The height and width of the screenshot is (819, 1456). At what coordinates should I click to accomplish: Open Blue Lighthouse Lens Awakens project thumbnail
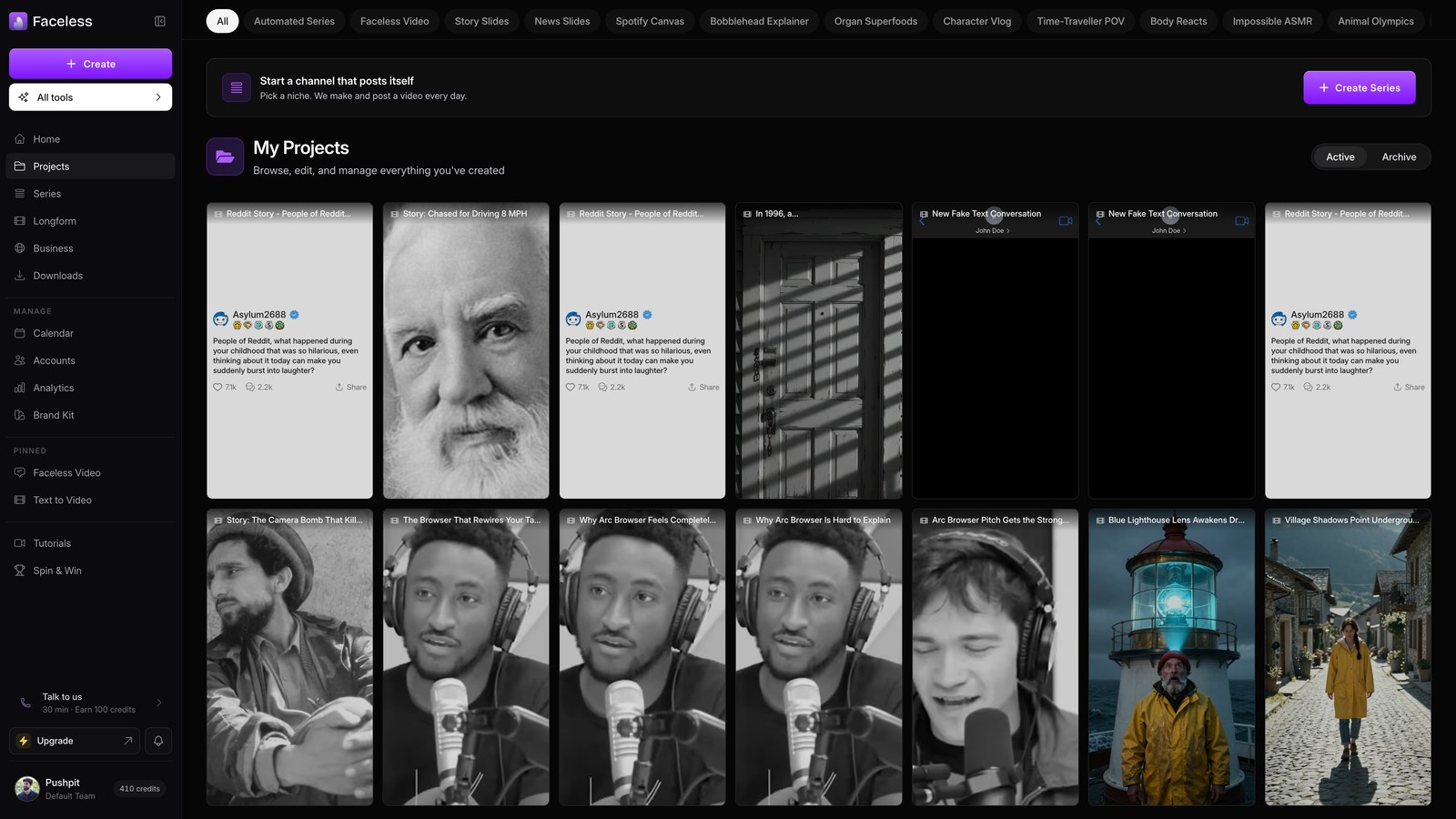1171,657
